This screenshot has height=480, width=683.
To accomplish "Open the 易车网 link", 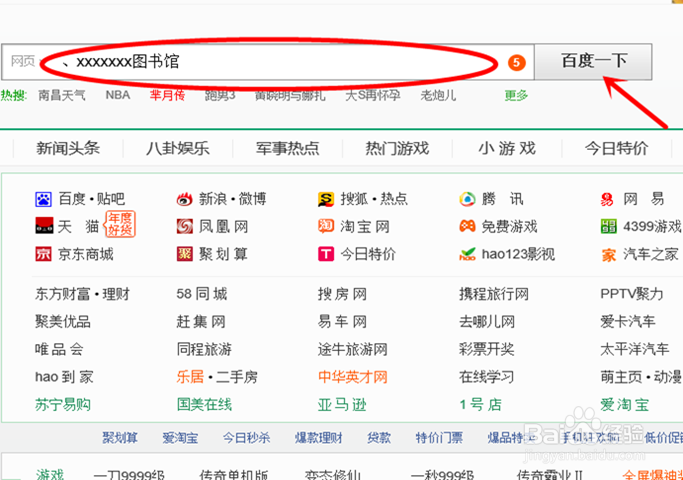I will (x=342, y=322).
